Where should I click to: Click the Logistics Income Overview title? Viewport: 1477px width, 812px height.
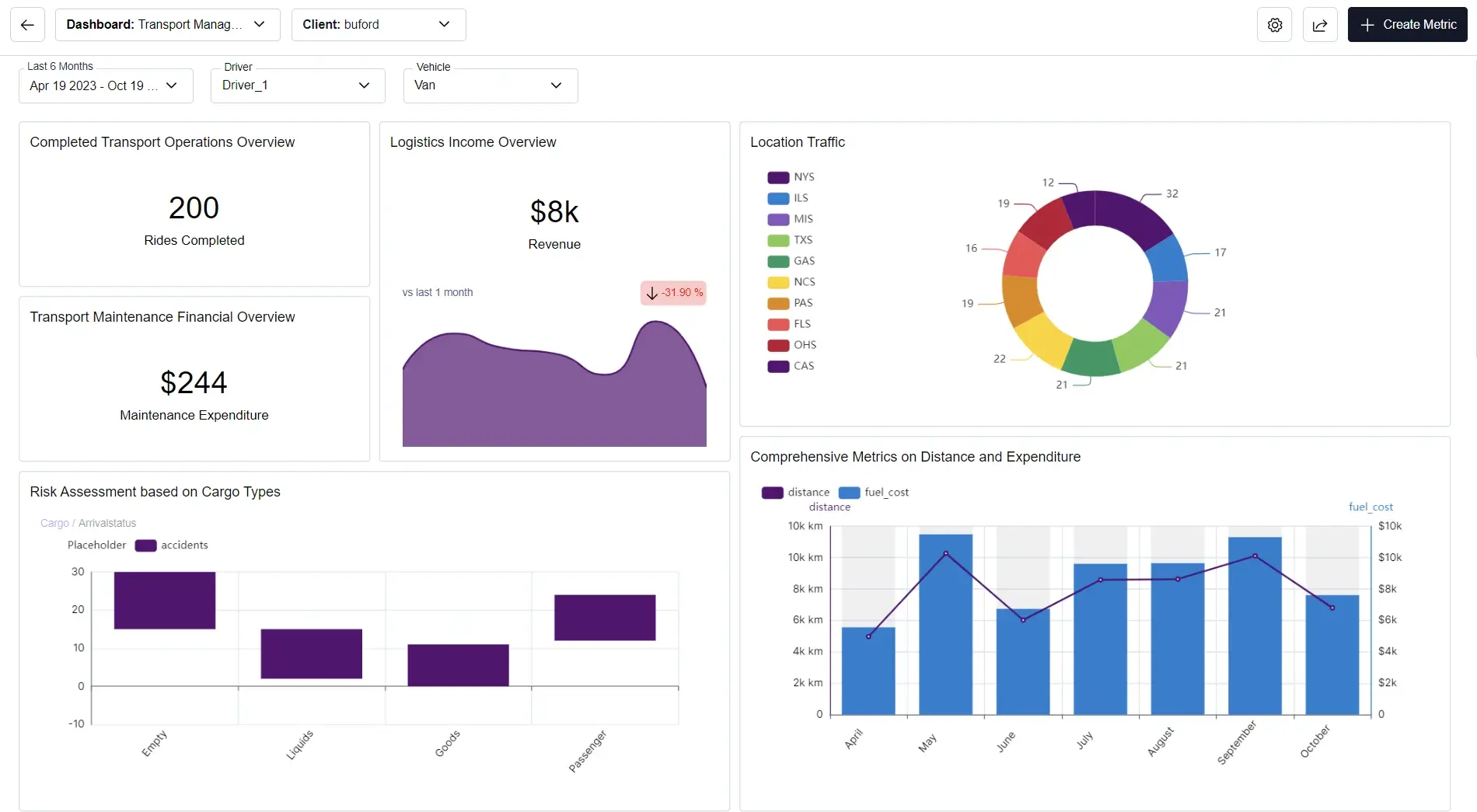[x=473, y=142]
